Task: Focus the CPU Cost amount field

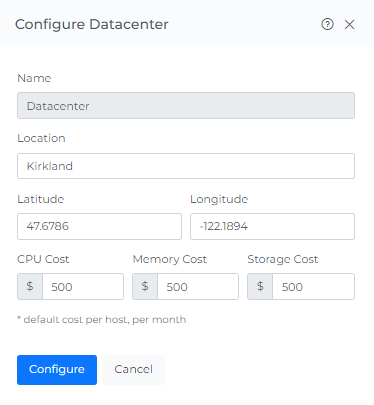Action: coord(83,286)
